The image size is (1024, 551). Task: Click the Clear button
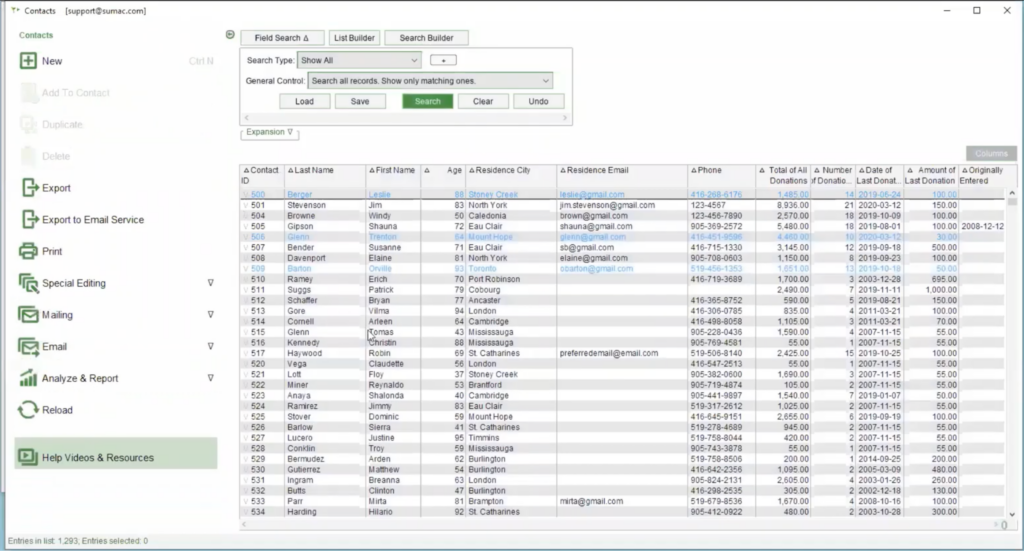[483, 101]
